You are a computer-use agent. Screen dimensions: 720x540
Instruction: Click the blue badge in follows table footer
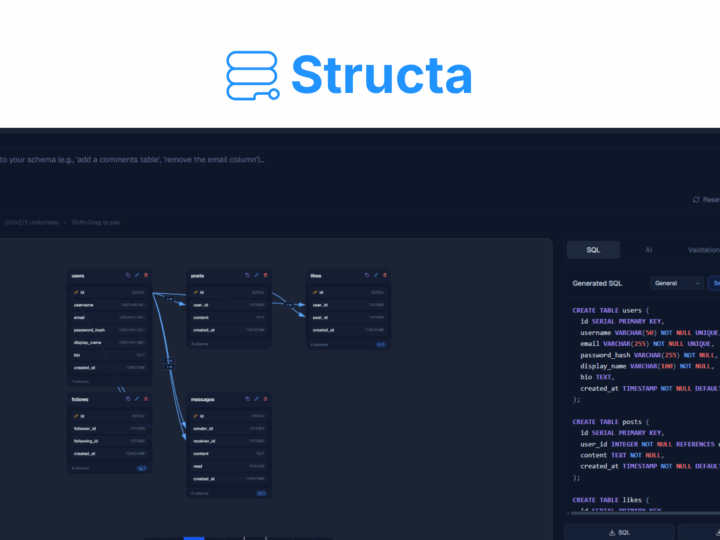pyautogui.click(x=142, y=468)
